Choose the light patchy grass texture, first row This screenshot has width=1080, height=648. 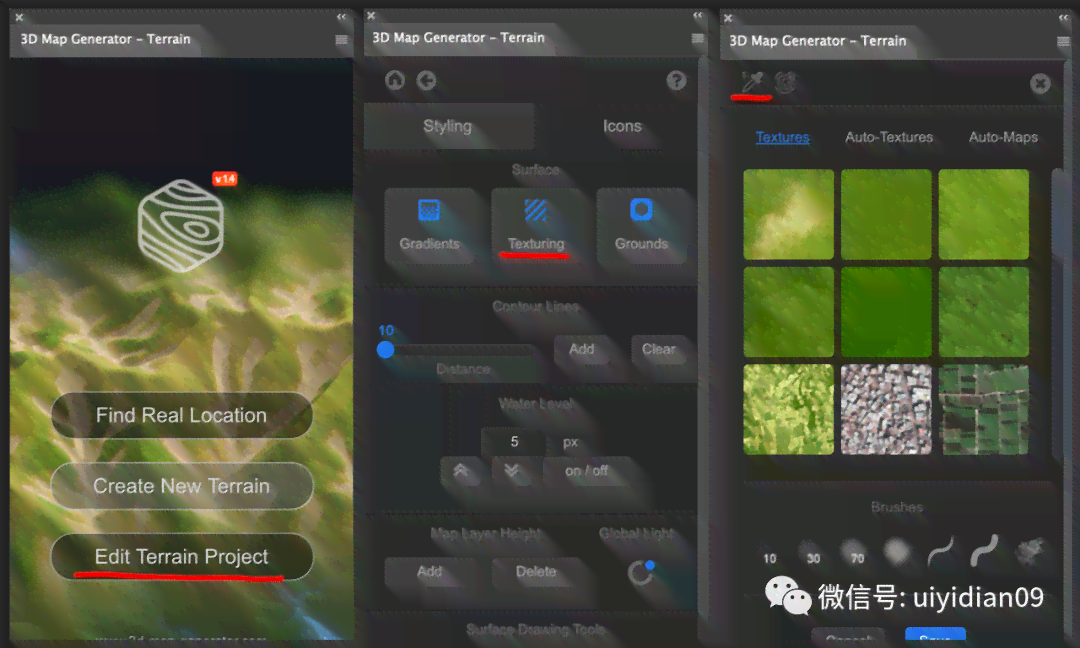(789, 215)
